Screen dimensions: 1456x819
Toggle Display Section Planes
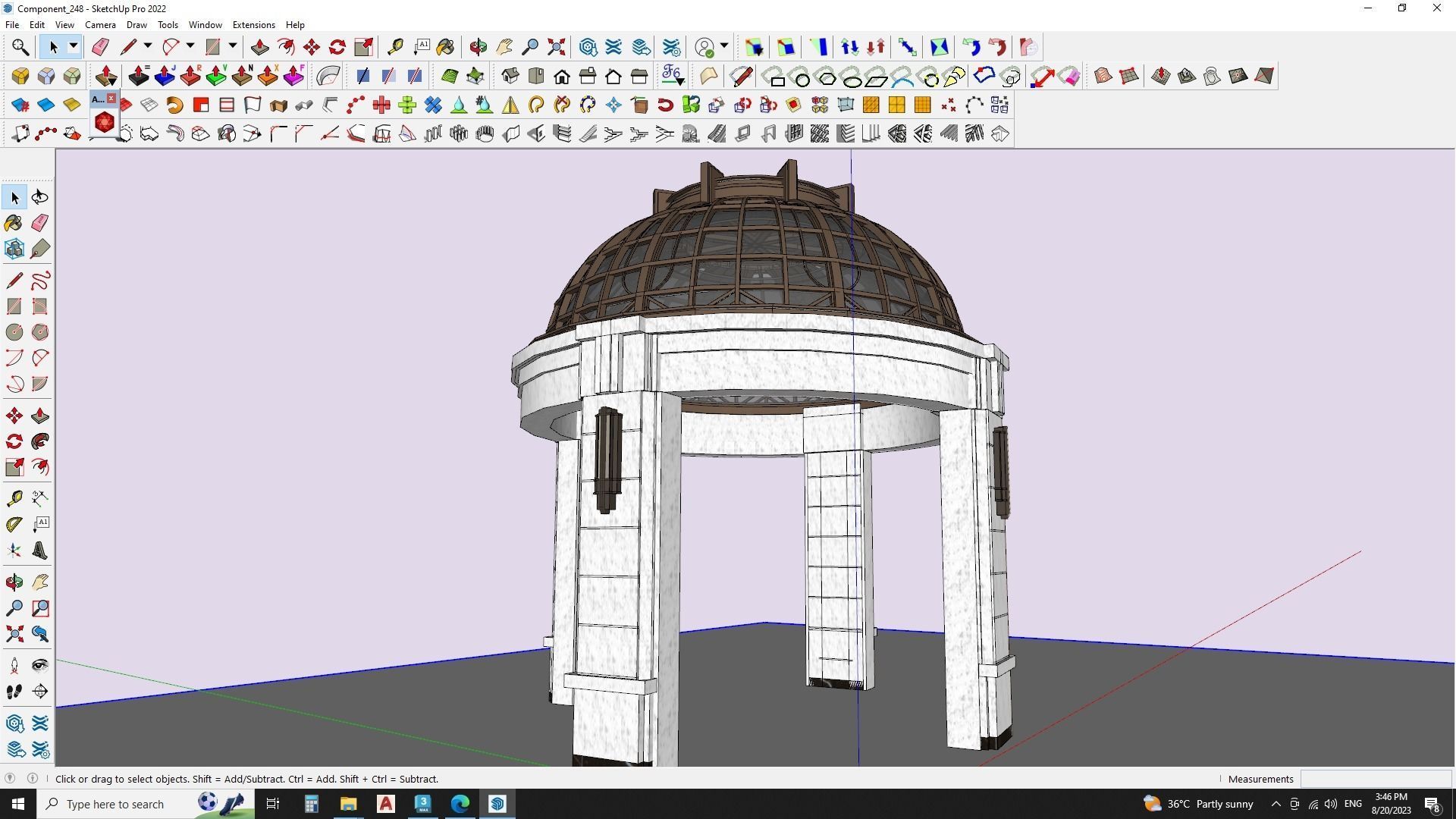pyautogui.click(x=363, y=76)
